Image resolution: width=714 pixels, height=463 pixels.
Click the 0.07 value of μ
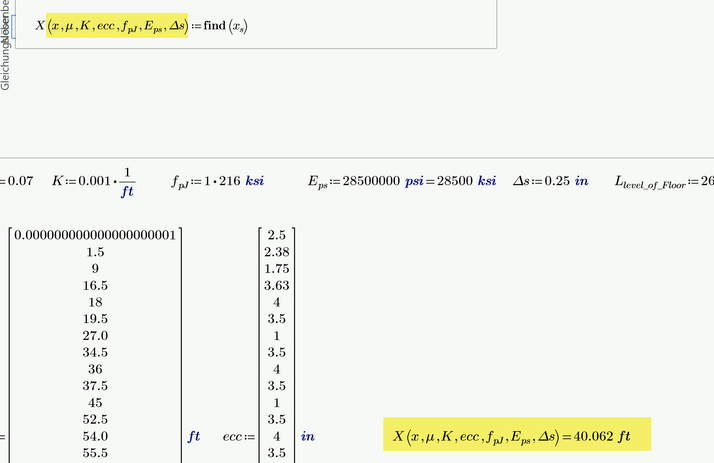click(x=20, y=181)
